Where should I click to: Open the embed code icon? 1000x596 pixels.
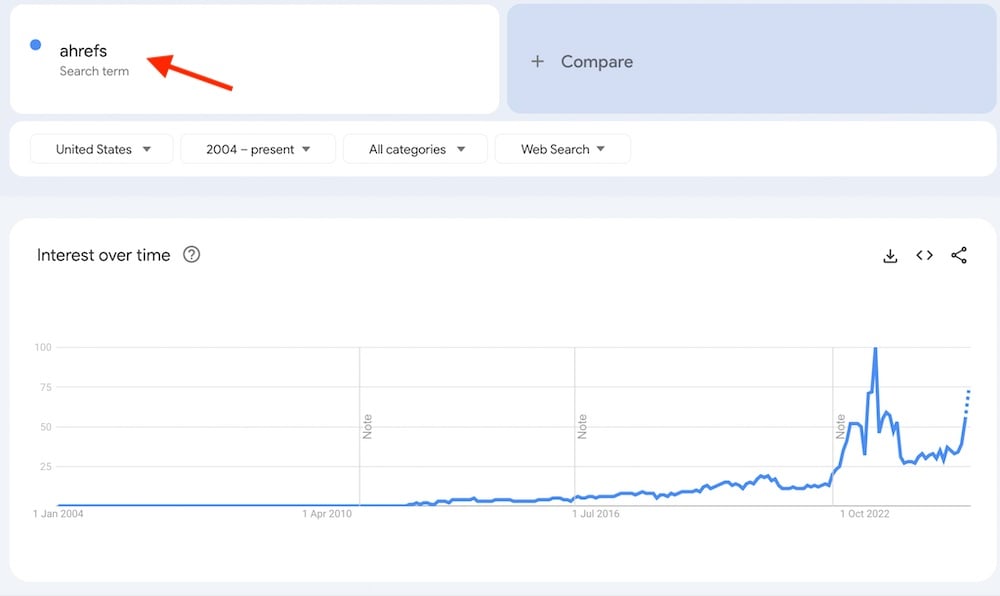pyautogui.click(x=924, y=255)
